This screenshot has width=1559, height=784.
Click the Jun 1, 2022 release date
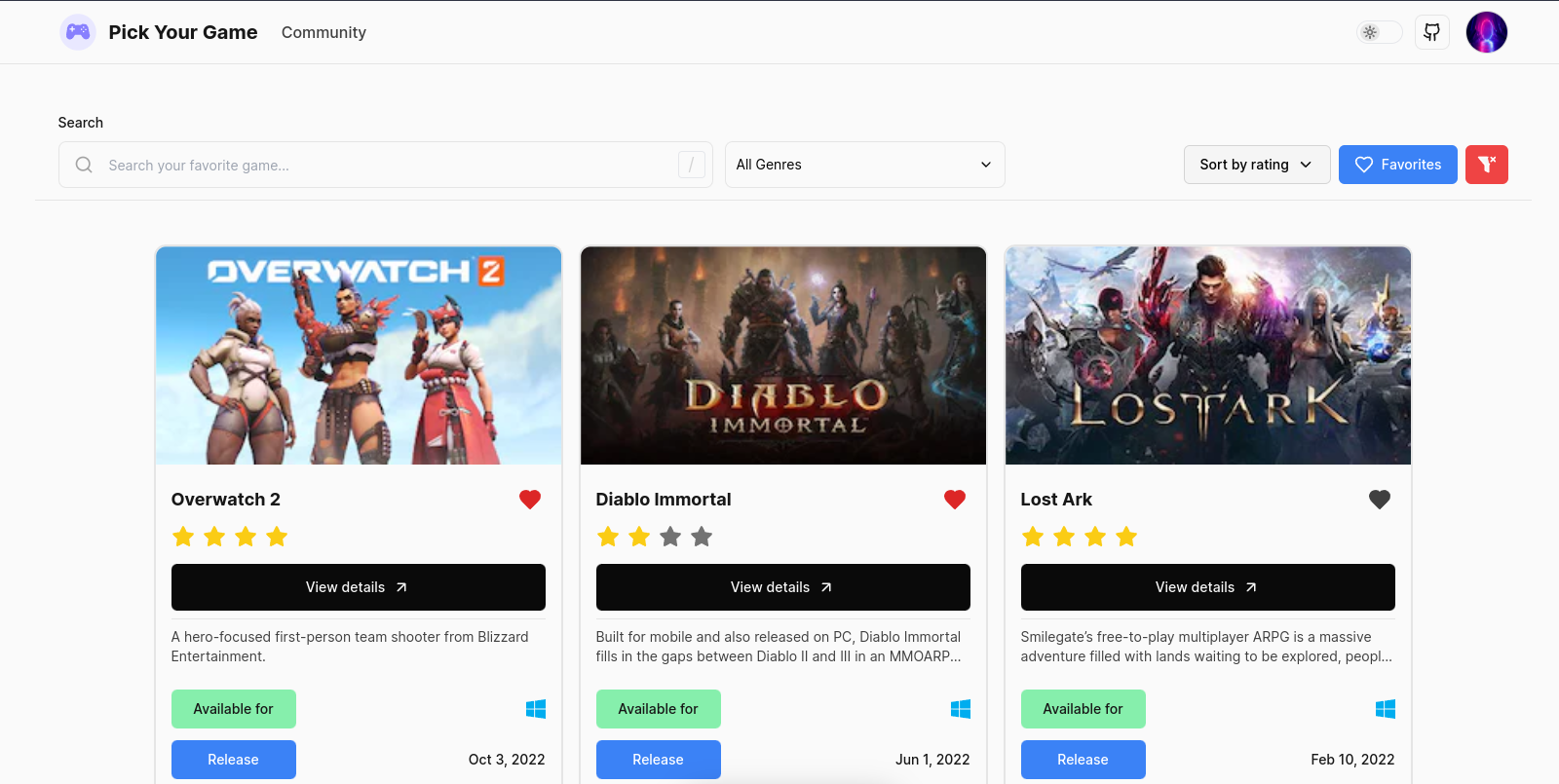(x=932, y=760)
